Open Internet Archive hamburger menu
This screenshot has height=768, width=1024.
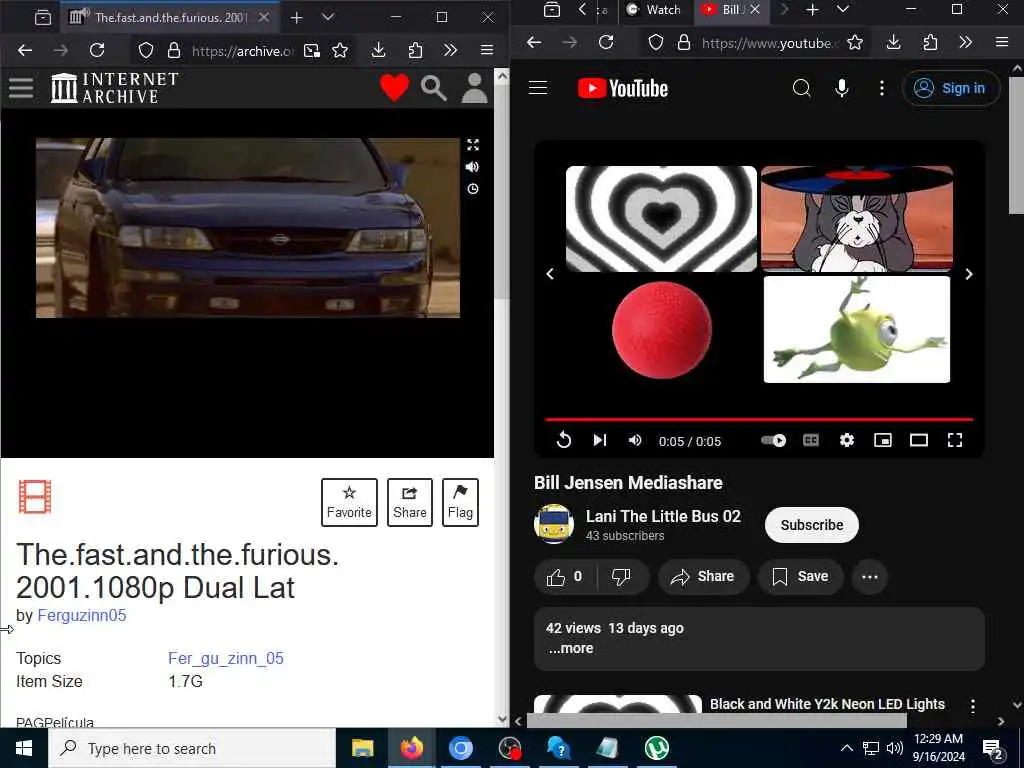point(21,88)
